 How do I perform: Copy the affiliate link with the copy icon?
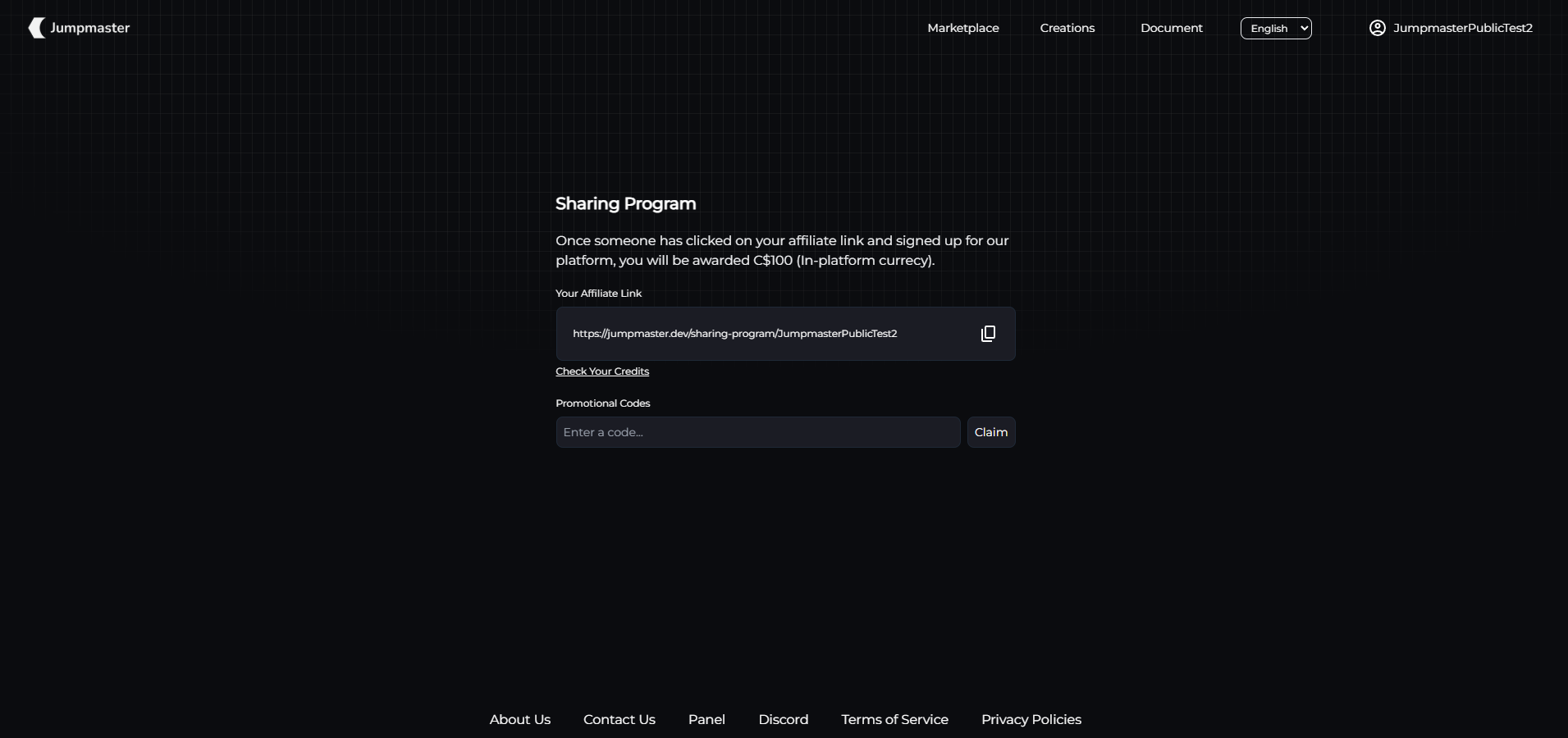point(988,334)
